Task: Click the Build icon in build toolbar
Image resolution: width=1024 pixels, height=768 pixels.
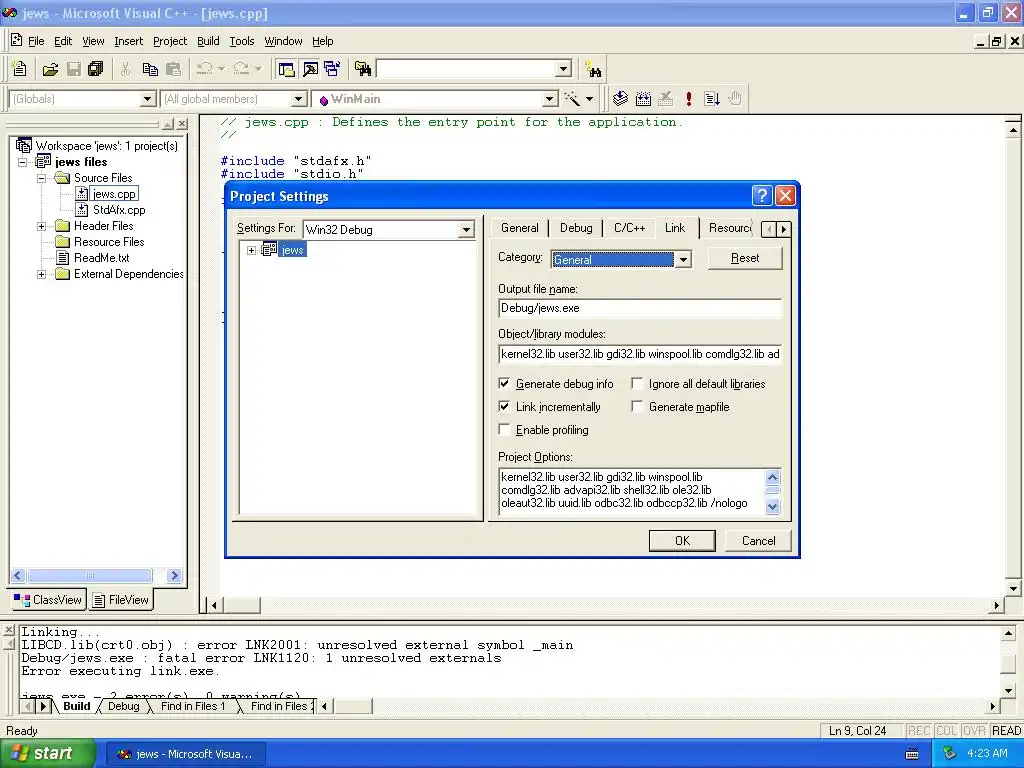Action: tap(643, 99)
